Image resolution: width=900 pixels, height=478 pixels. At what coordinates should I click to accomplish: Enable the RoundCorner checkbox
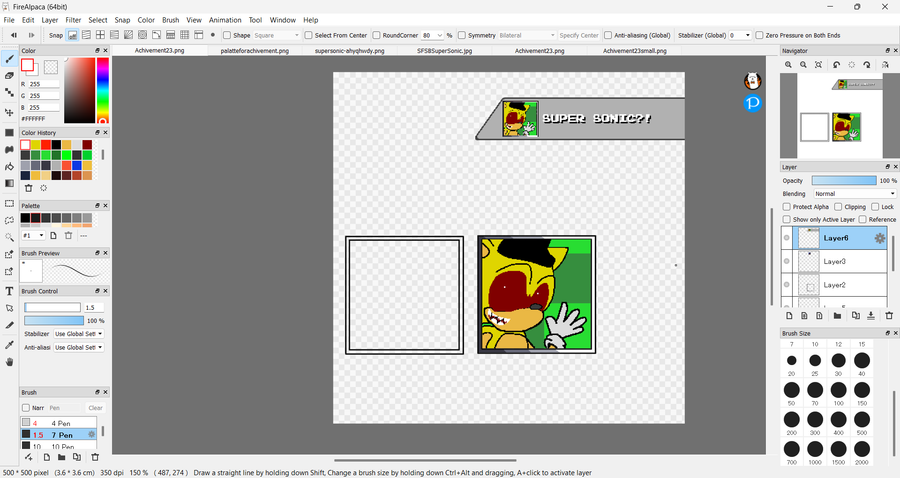point(377,35)
